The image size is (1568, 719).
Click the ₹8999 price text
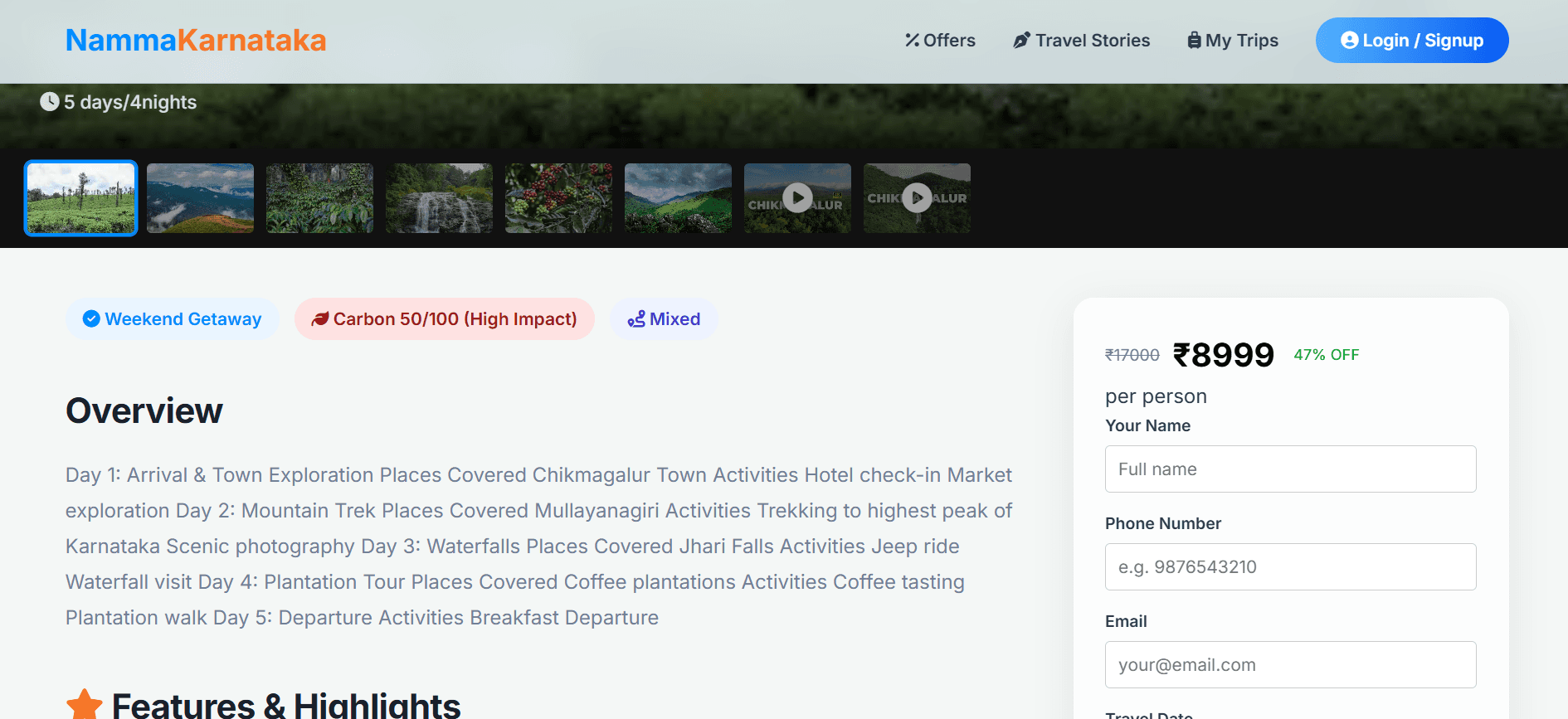click(x=1223, y=355)
